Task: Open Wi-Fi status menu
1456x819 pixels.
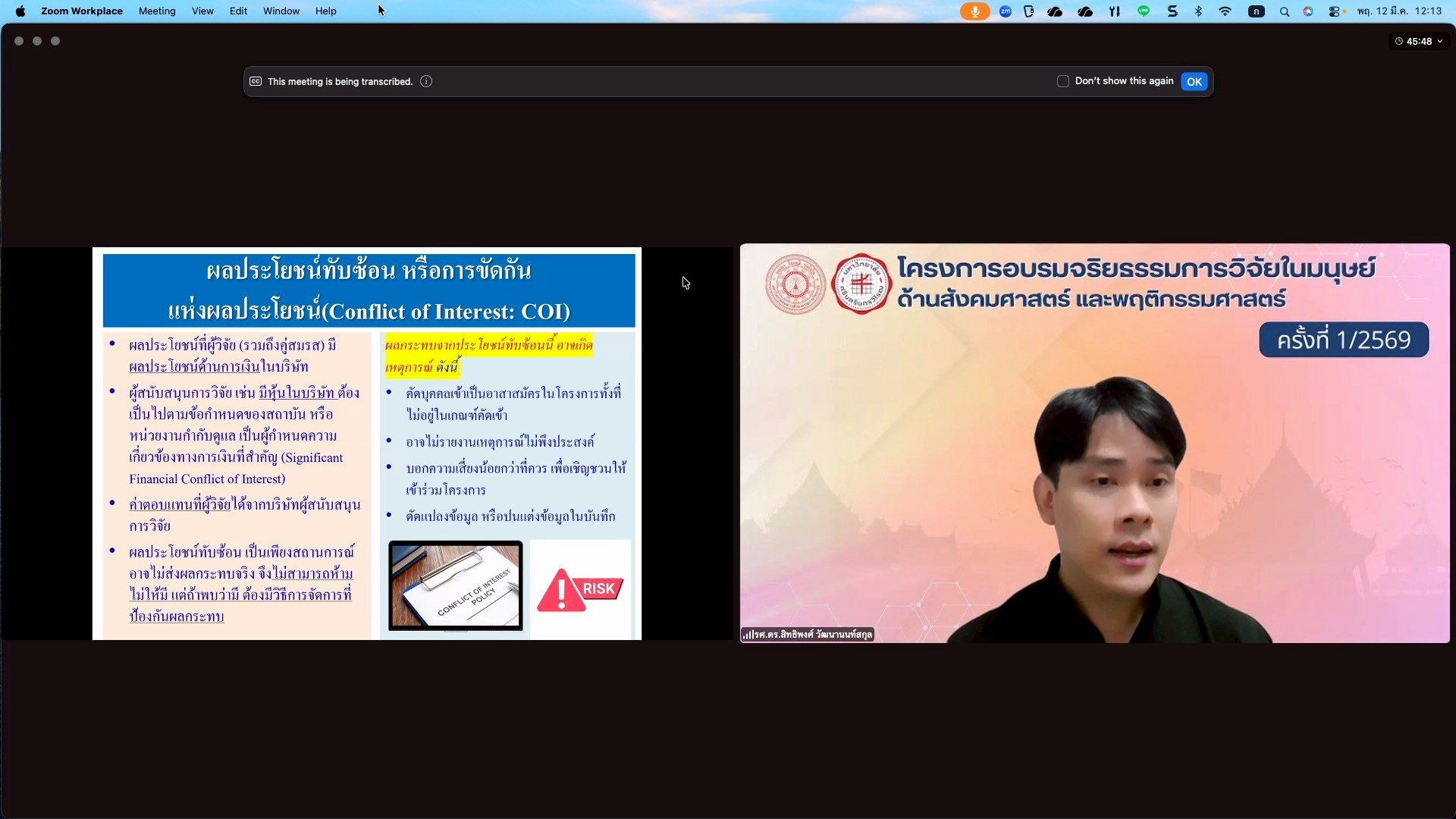Action: [1225, 11]
